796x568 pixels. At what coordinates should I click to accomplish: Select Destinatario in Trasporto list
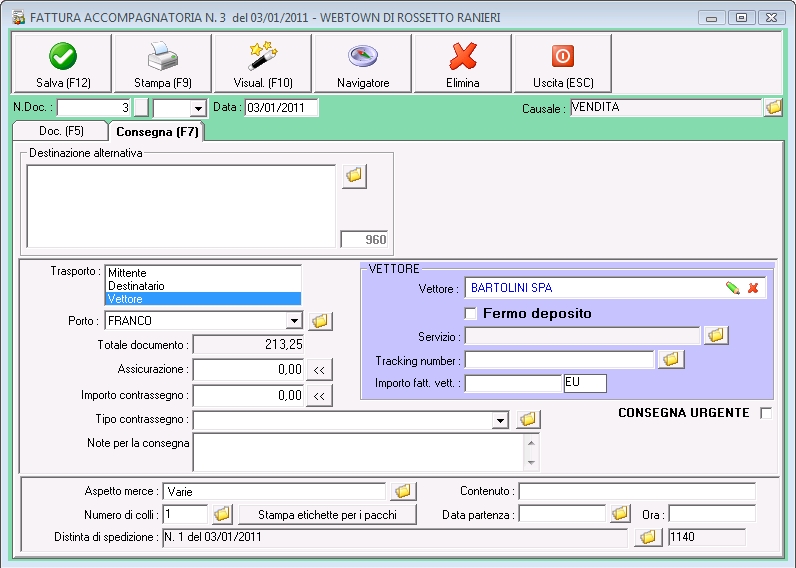[x=203, y=286]
